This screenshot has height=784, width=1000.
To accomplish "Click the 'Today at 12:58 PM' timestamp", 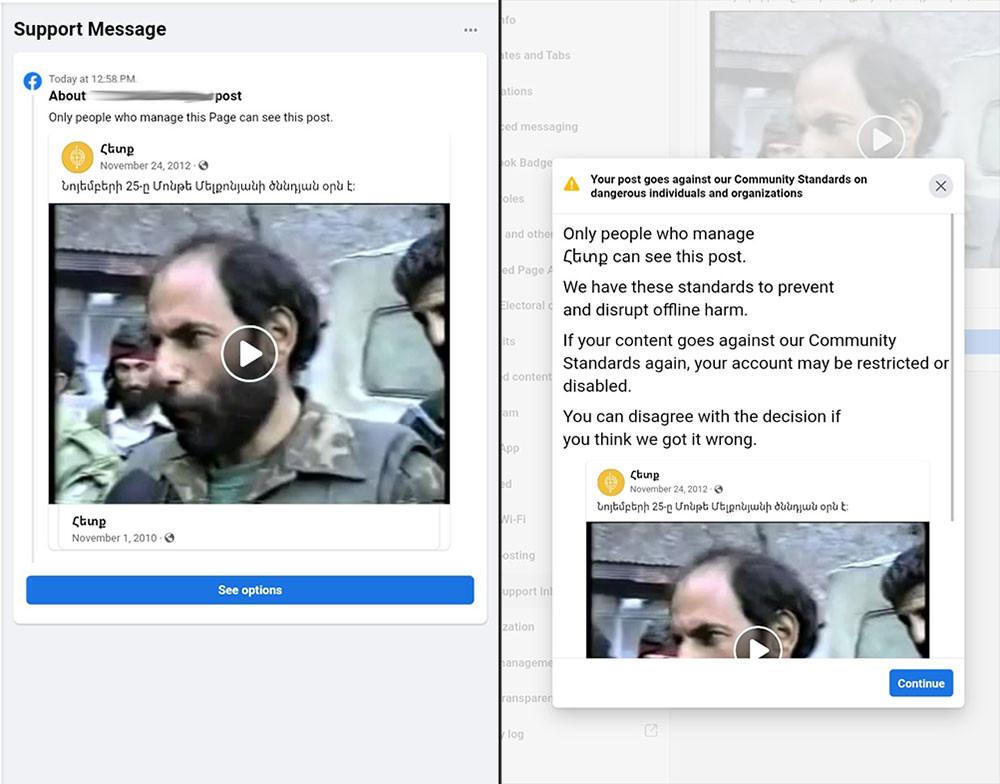I will tap(92, 79).
